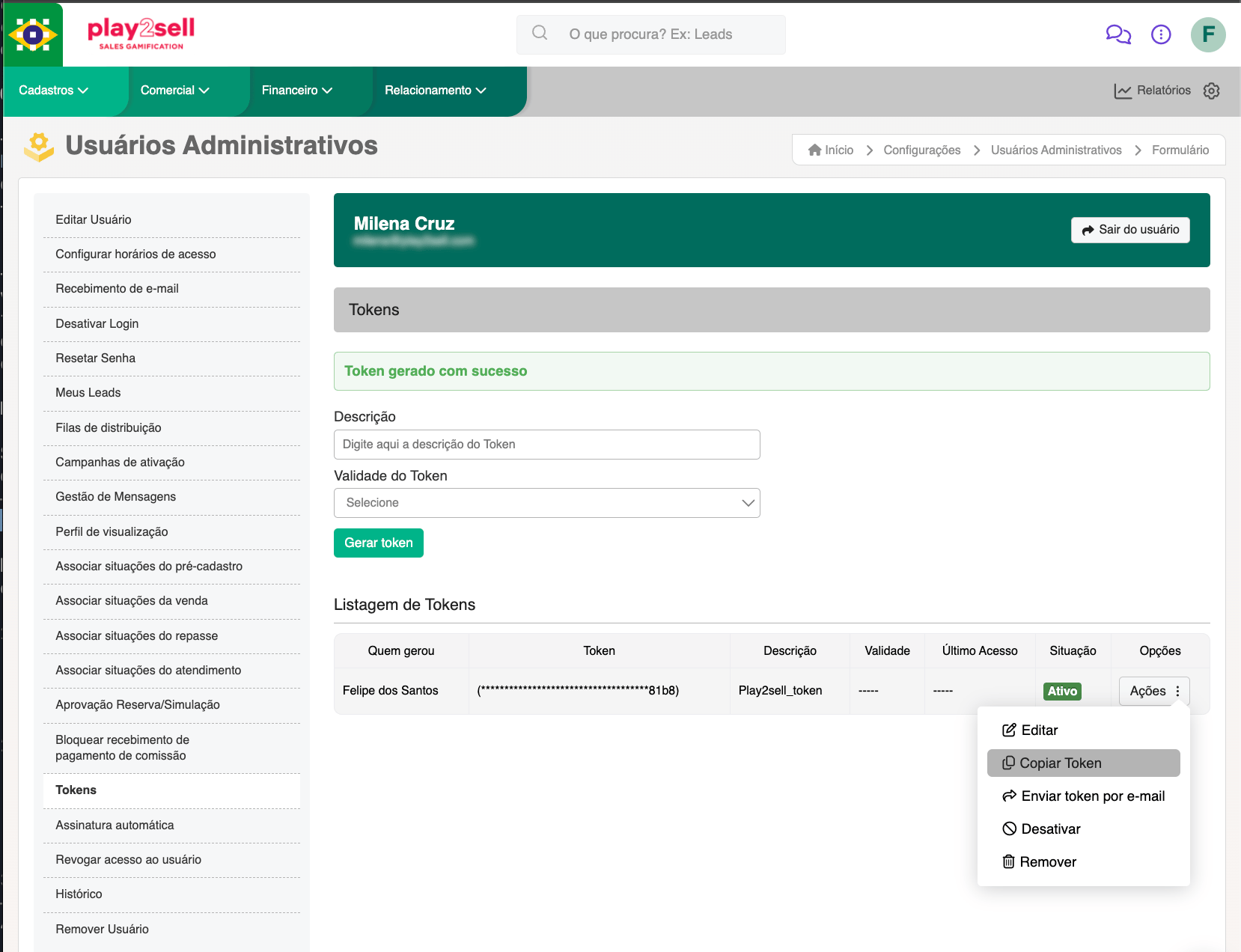This screenshot has width=1241, height=952.
Task: Click the Ativo status badge
Action: tap(1062, 692)
